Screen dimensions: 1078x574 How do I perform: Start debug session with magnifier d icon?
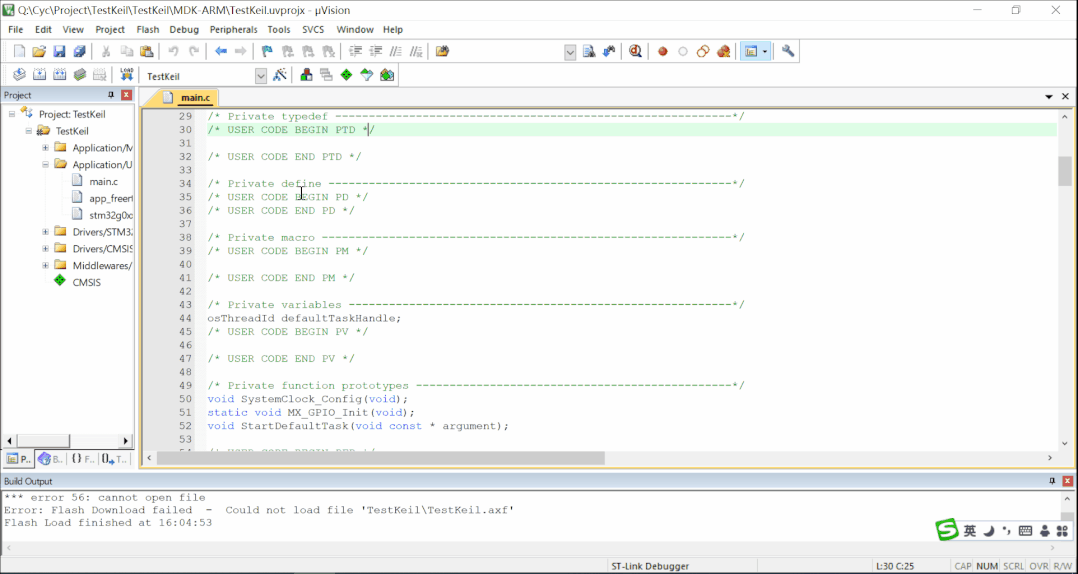[x=635, y=52]
